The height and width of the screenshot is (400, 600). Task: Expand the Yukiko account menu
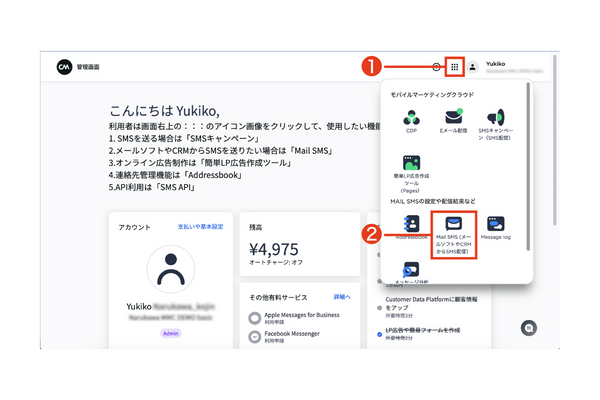pyautogui.click(x=496, y=67)
